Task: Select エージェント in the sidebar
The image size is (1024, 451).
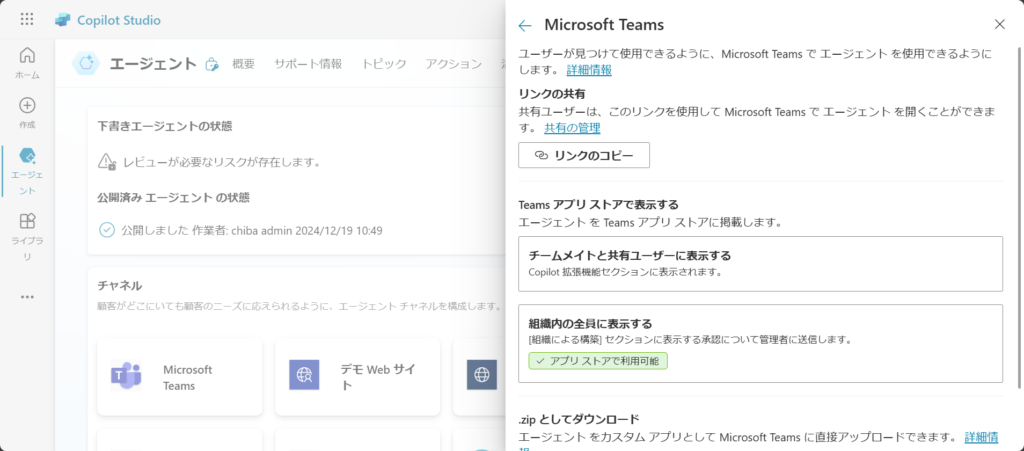Action: (27, 172)
